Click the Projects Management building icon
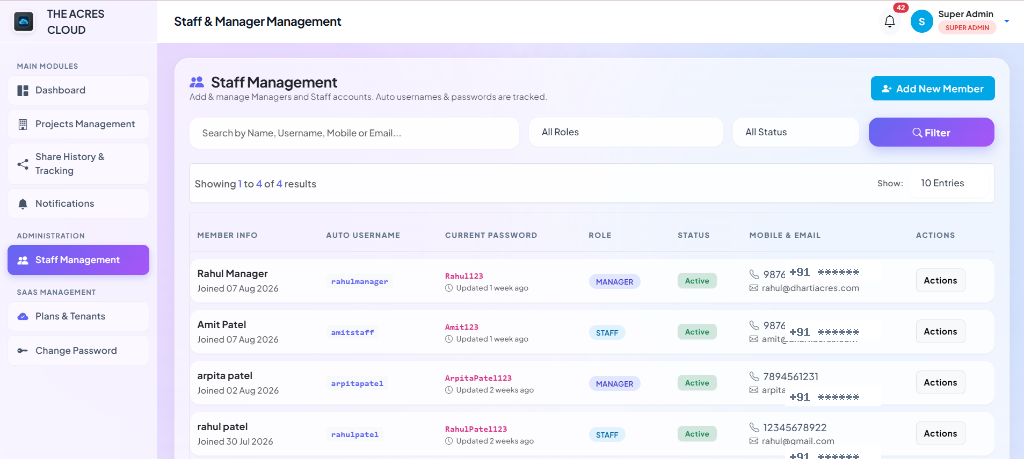Screen dimensions: 1024x459 point(23,124)
